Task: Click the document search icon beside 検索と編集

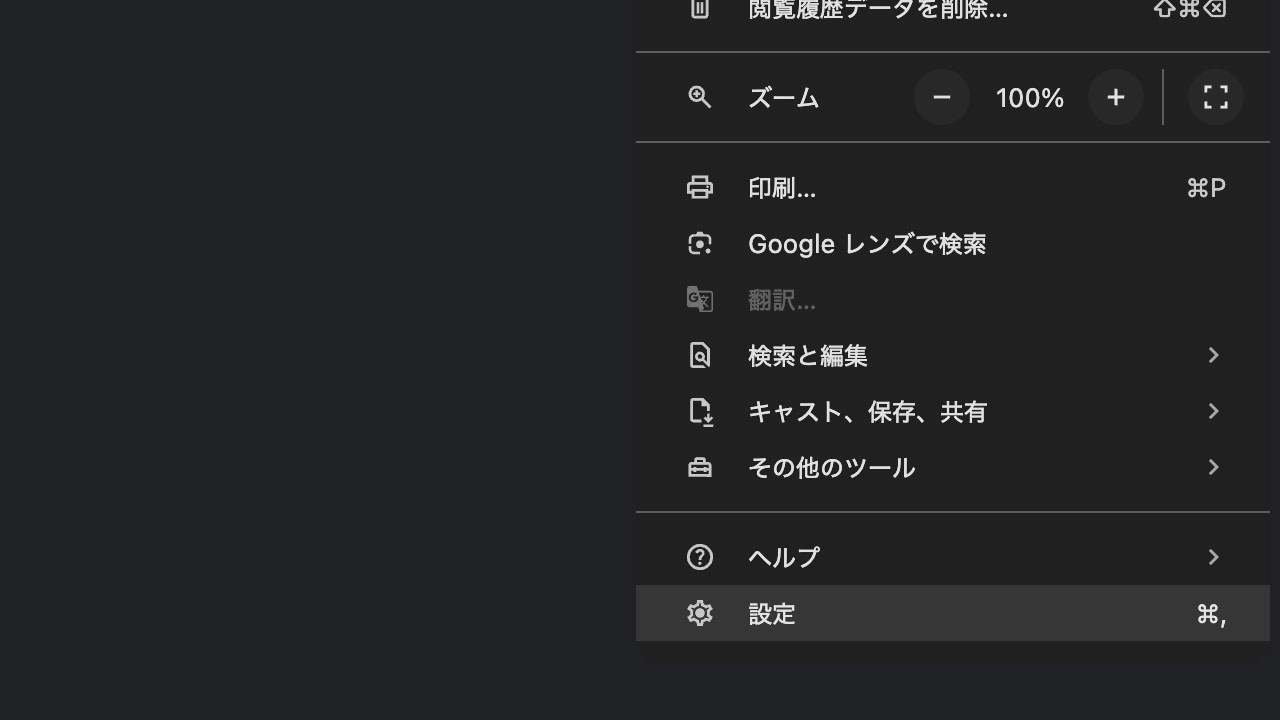Action: tap(700, 356)
